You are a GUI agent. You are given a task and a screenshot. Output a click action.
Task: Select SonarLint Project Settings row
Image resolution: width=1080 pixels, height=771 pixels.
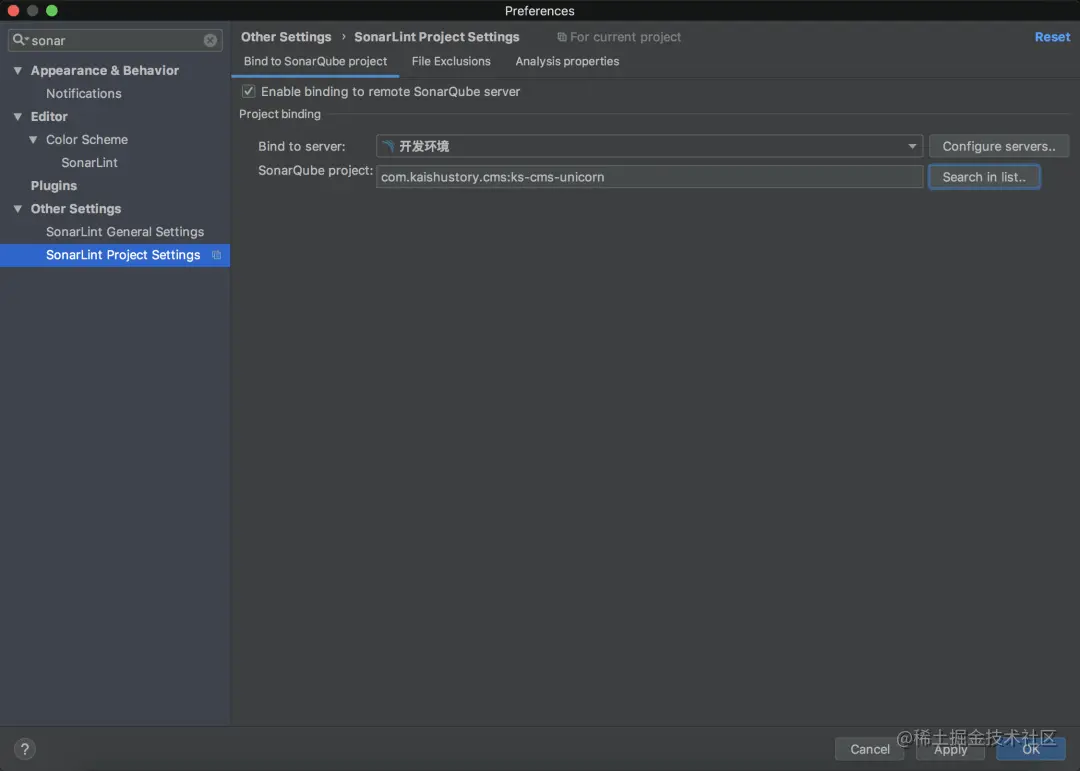point(115,255)
